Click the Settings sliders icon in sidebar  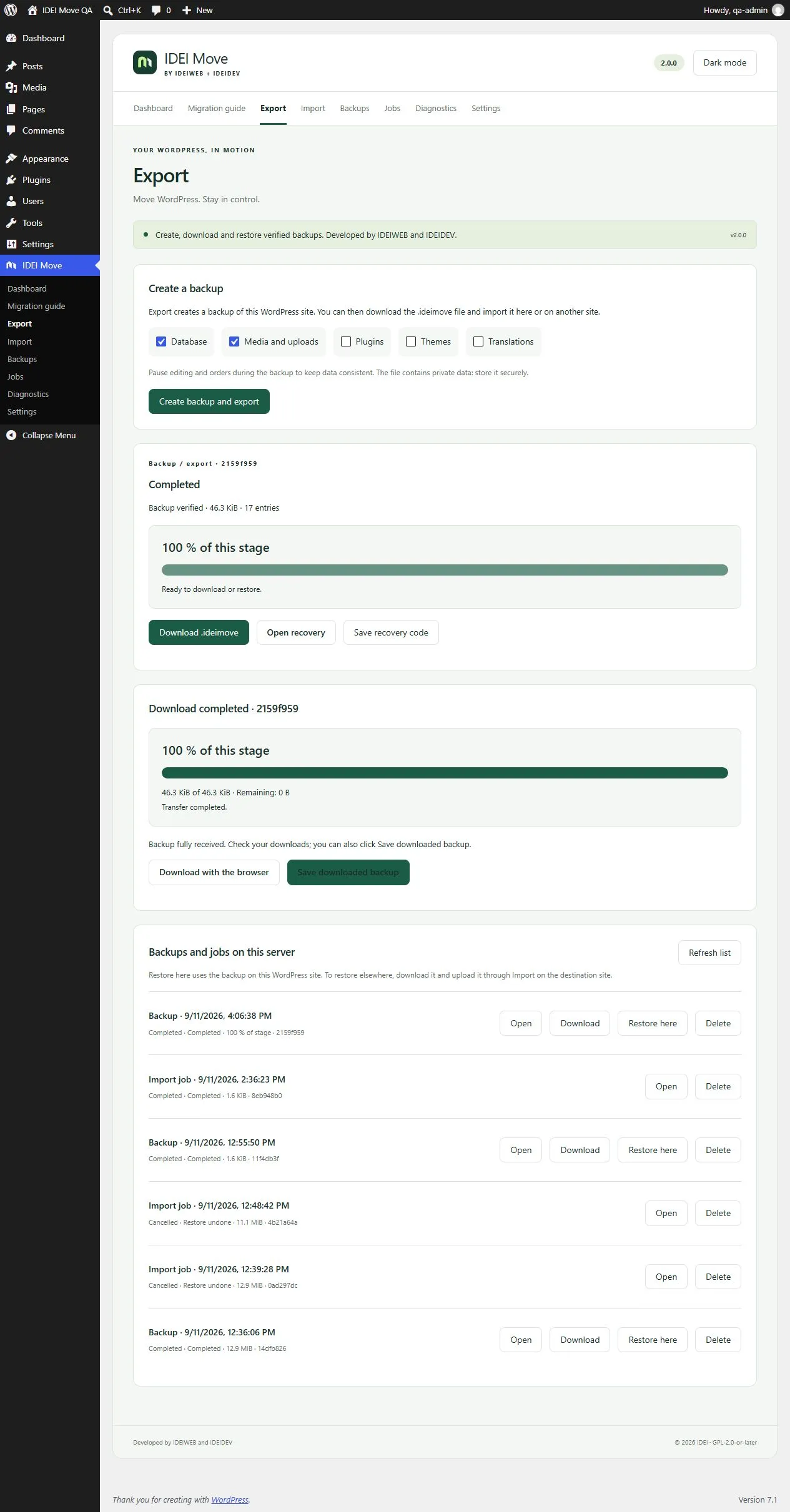pos(11,244)
